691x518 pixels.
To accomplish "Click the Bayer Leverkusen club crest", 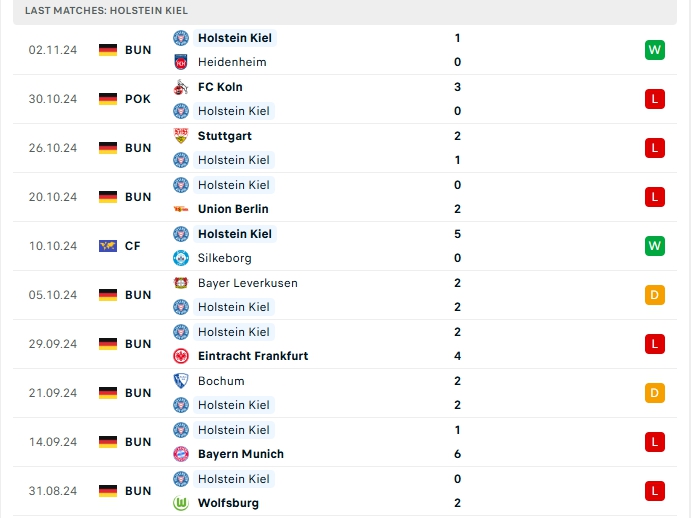I will [x=181, y=283].
